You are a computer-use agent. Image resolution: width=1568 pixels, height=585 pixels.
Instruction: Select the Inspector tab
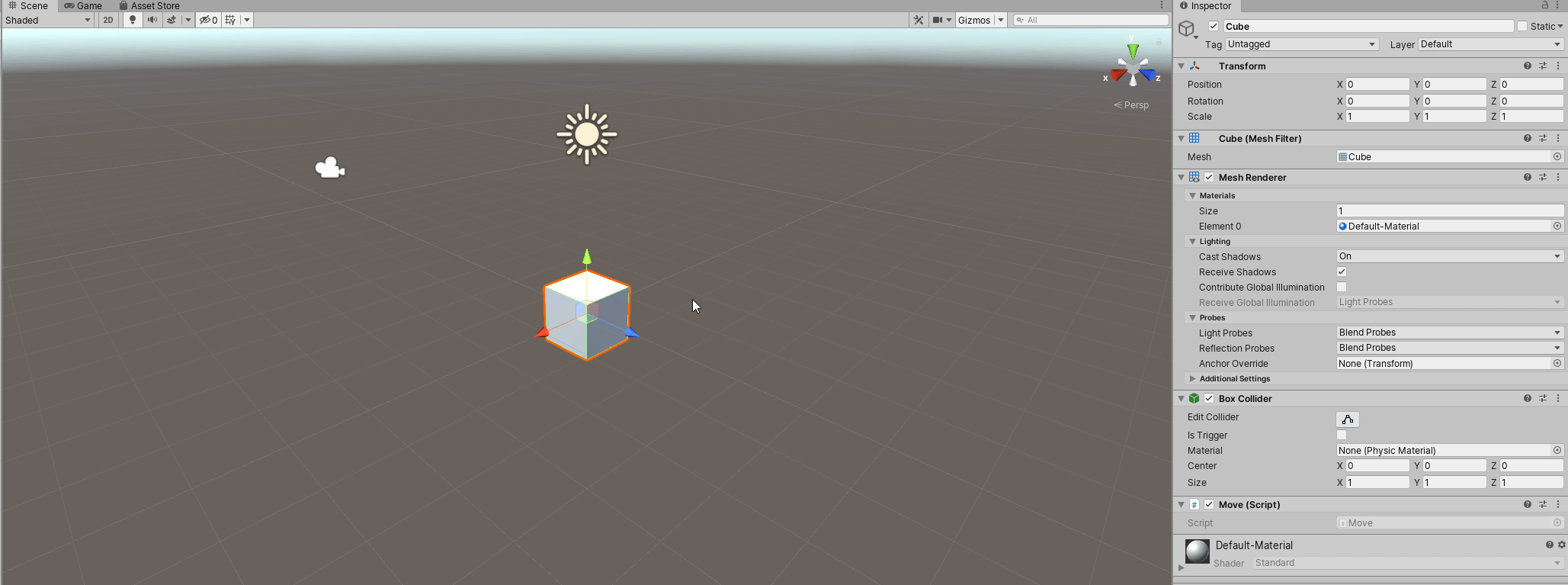point(1205,5)
